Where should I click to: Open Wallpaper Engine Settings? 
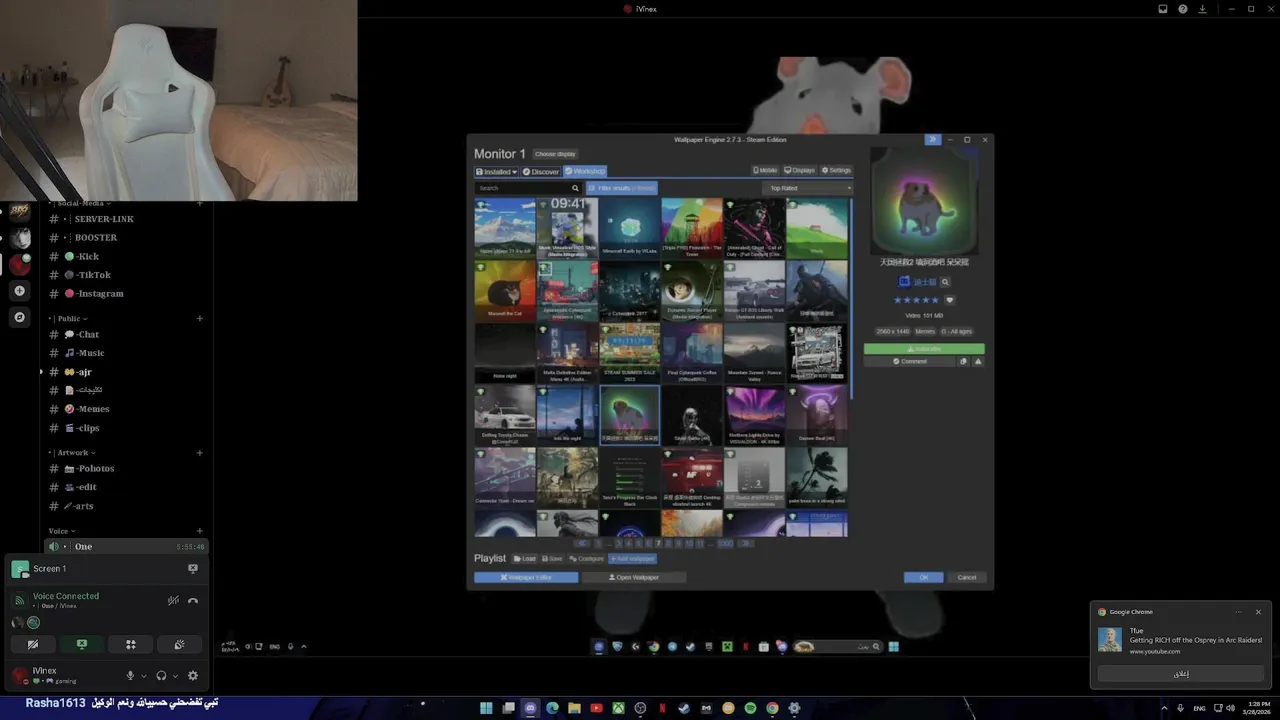tap(836, 171)
